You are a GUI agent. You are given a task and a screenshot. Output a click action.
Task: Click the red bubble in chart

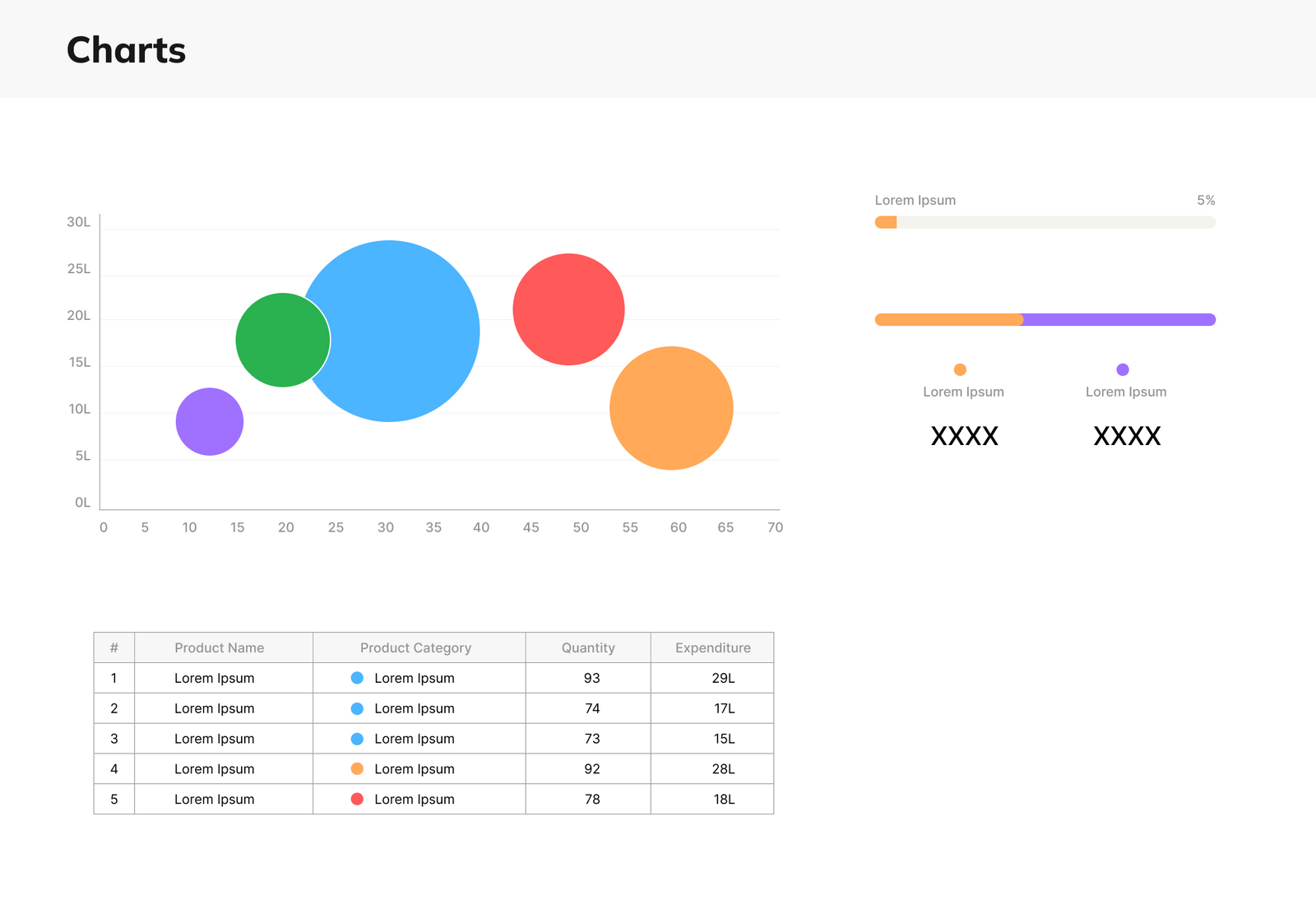[x=568, y=309]
